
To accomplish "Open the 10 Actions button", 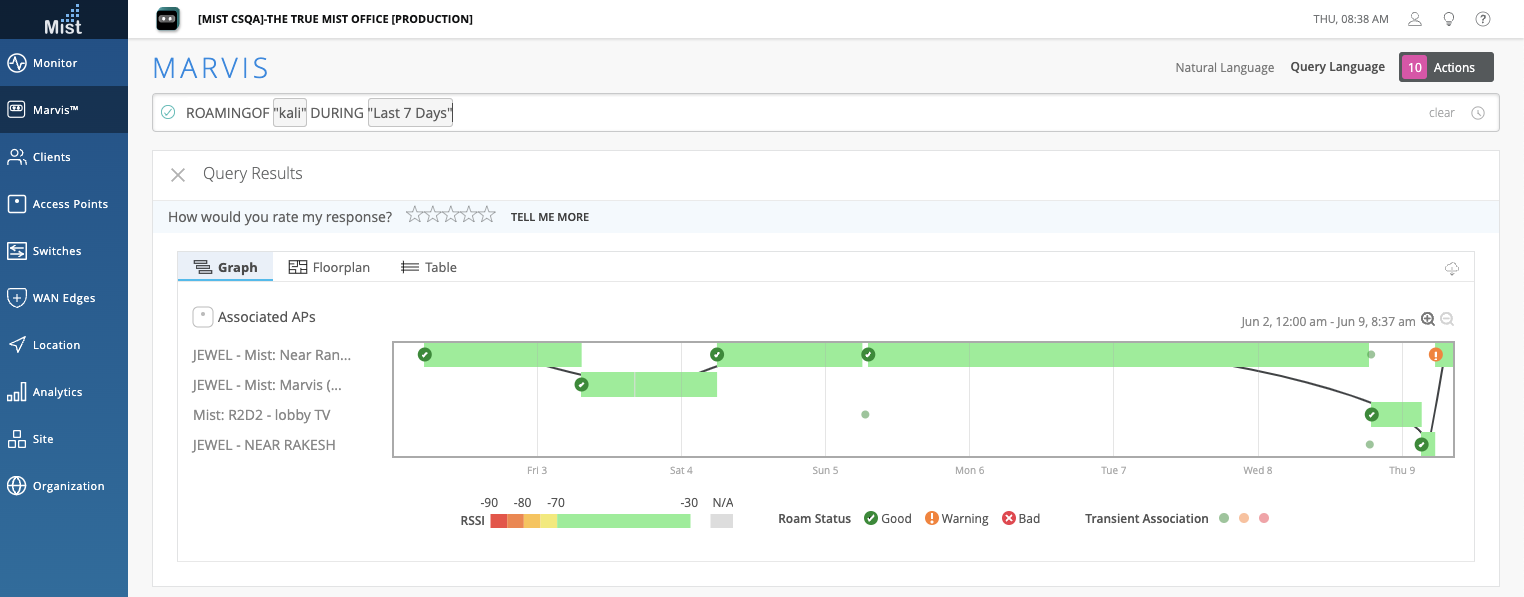I will coord(1445,67).
